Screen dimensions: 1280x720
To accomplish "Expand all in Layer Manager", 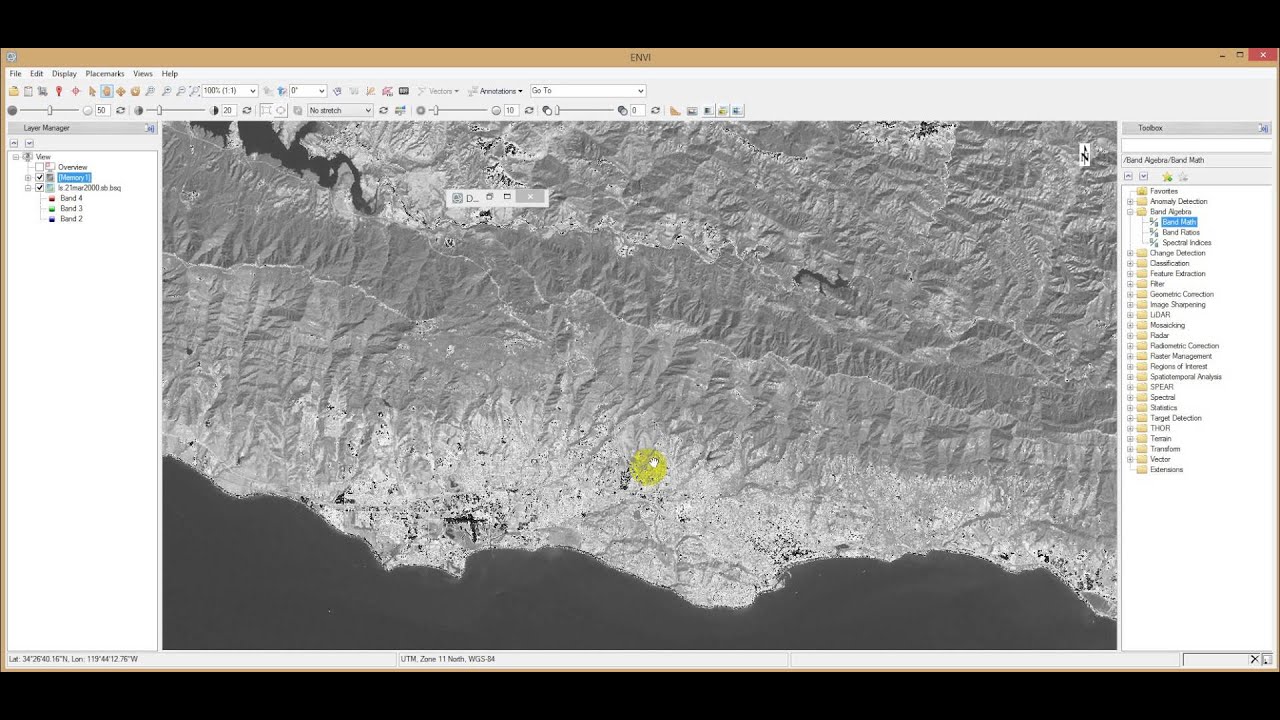I will point(29,143).
